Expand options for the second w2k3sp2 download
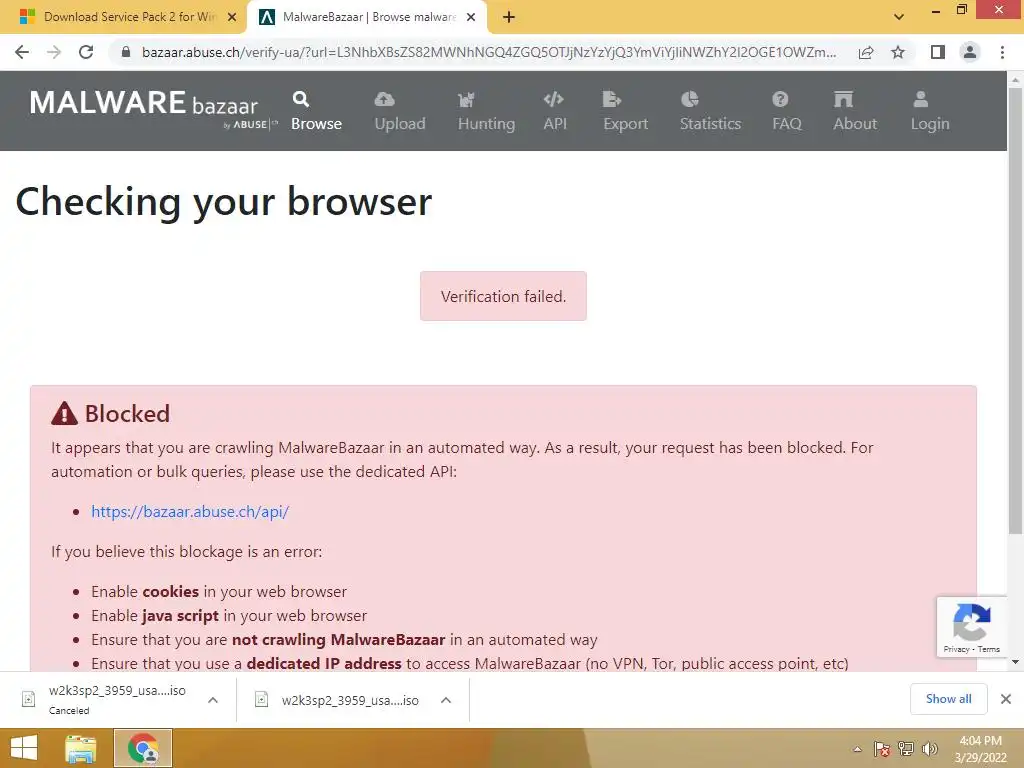 tap(445, 700)
